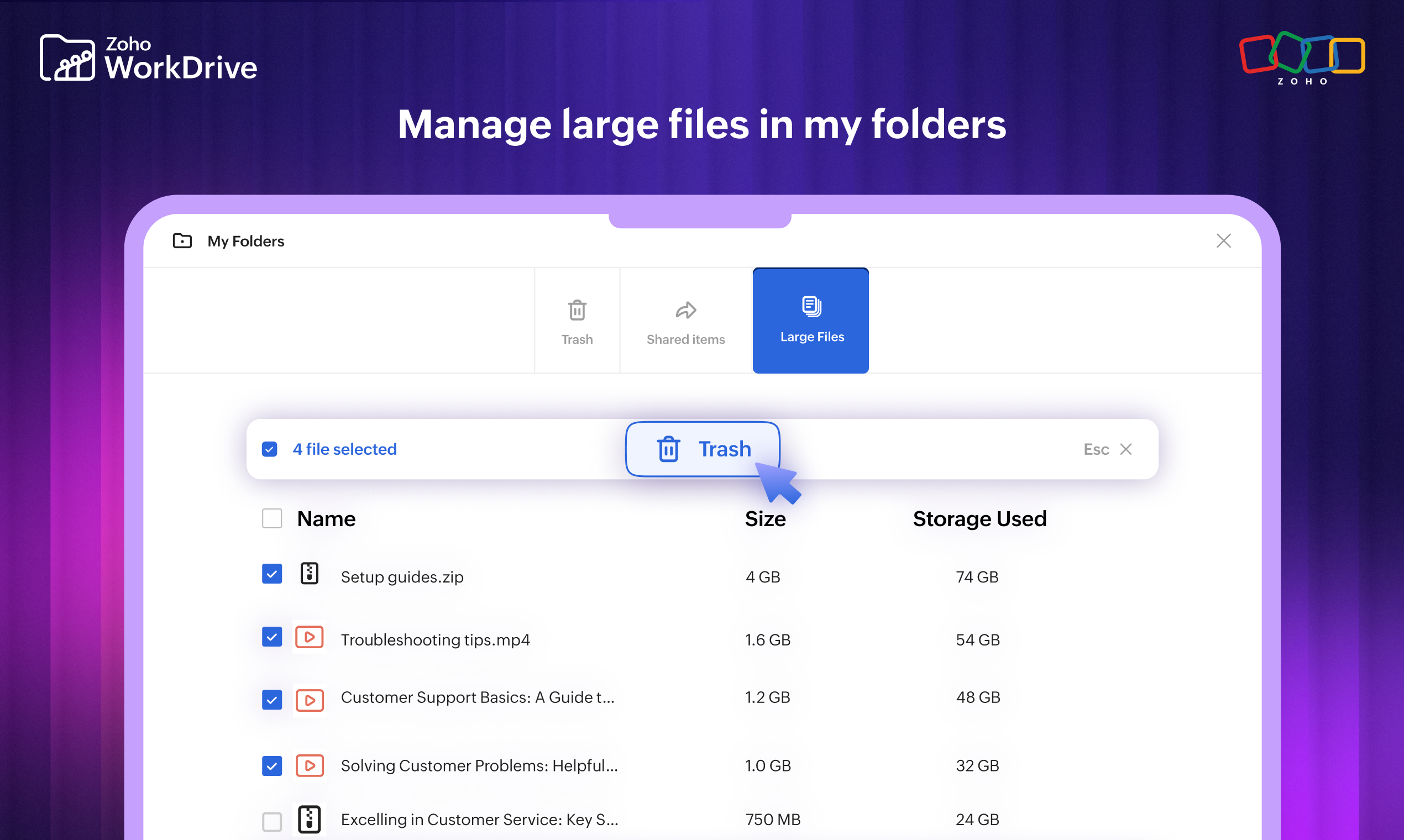Click the Large Files icon
The width and height of the screenshot is (1404, 840).
tap(810, 306)
